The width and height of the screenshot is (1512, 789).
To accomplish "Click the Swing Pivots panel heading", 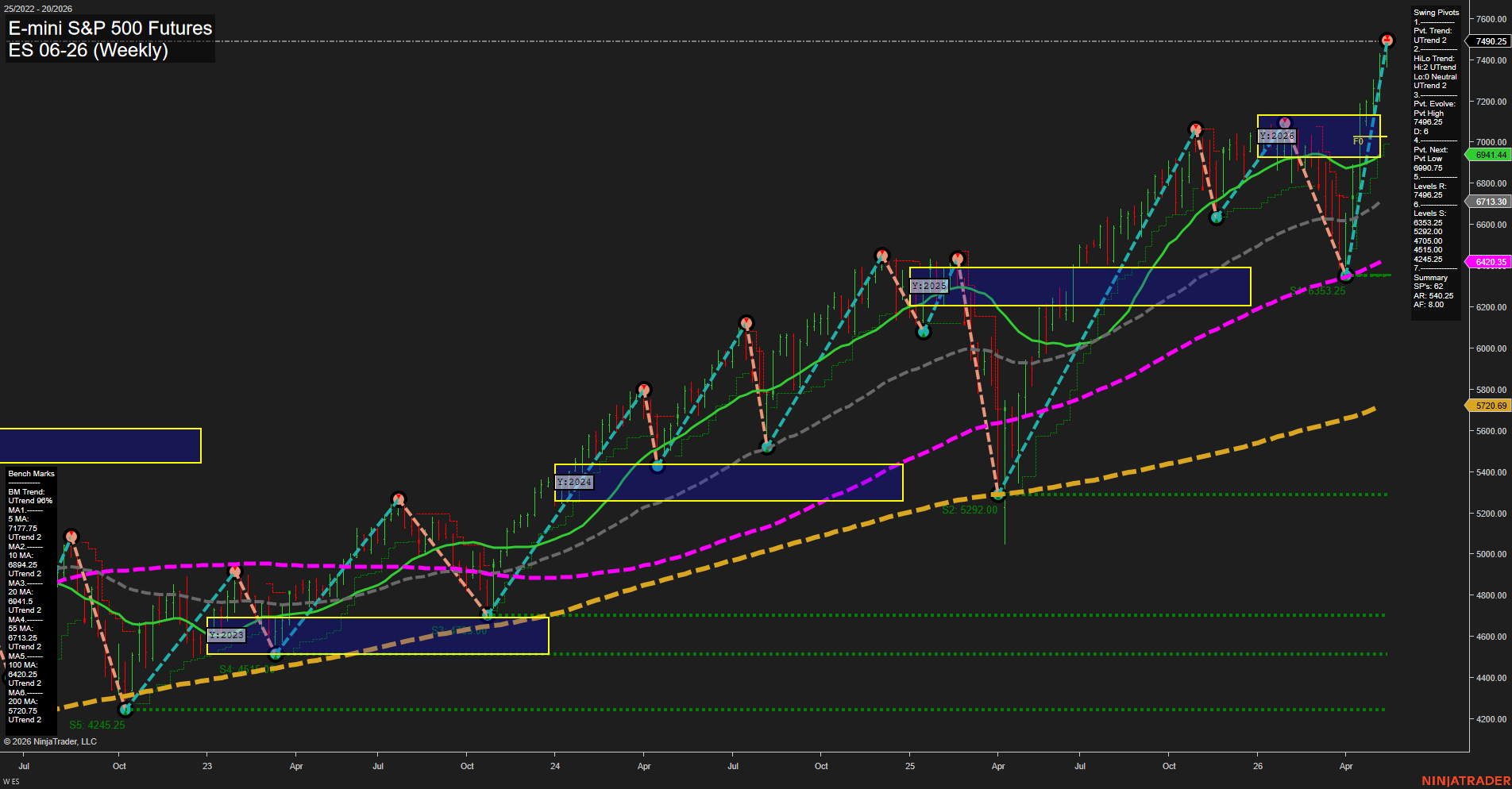I will point(1436,13).
